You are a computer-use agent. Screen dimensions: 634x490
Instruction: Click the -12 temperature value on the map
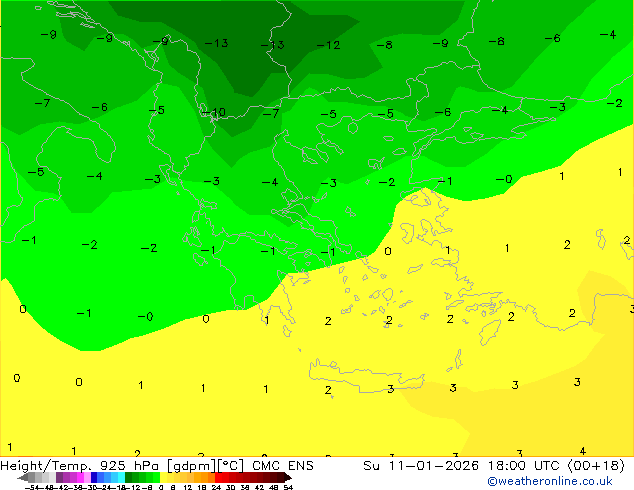coord(328,45)
